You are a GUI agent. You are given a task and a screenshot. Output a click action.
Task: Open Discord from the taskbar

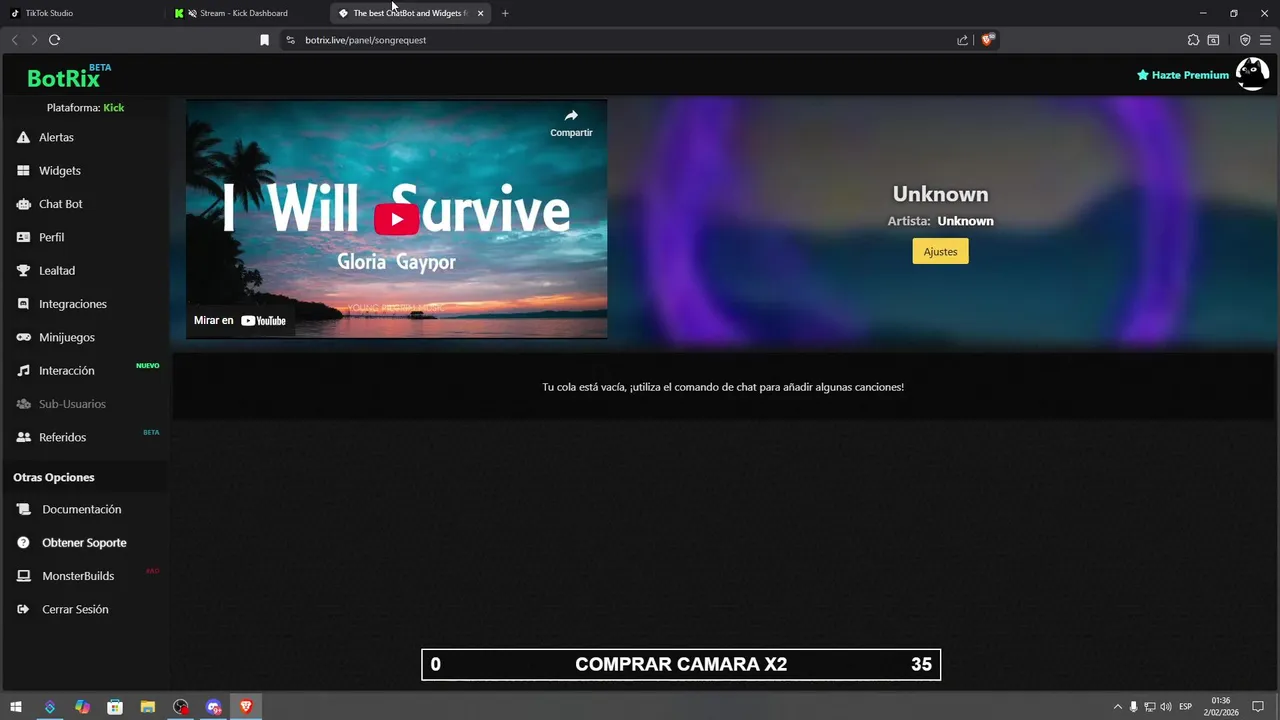coord(214,707)
